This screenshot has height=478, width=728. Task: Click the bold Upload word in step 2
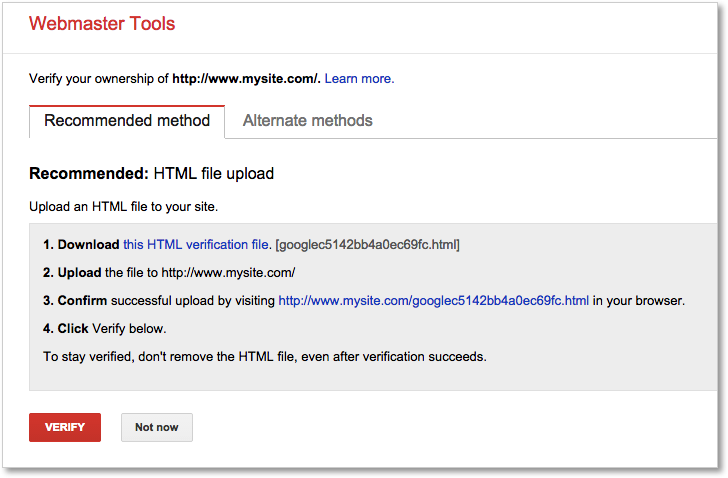[x=80, y=272]
